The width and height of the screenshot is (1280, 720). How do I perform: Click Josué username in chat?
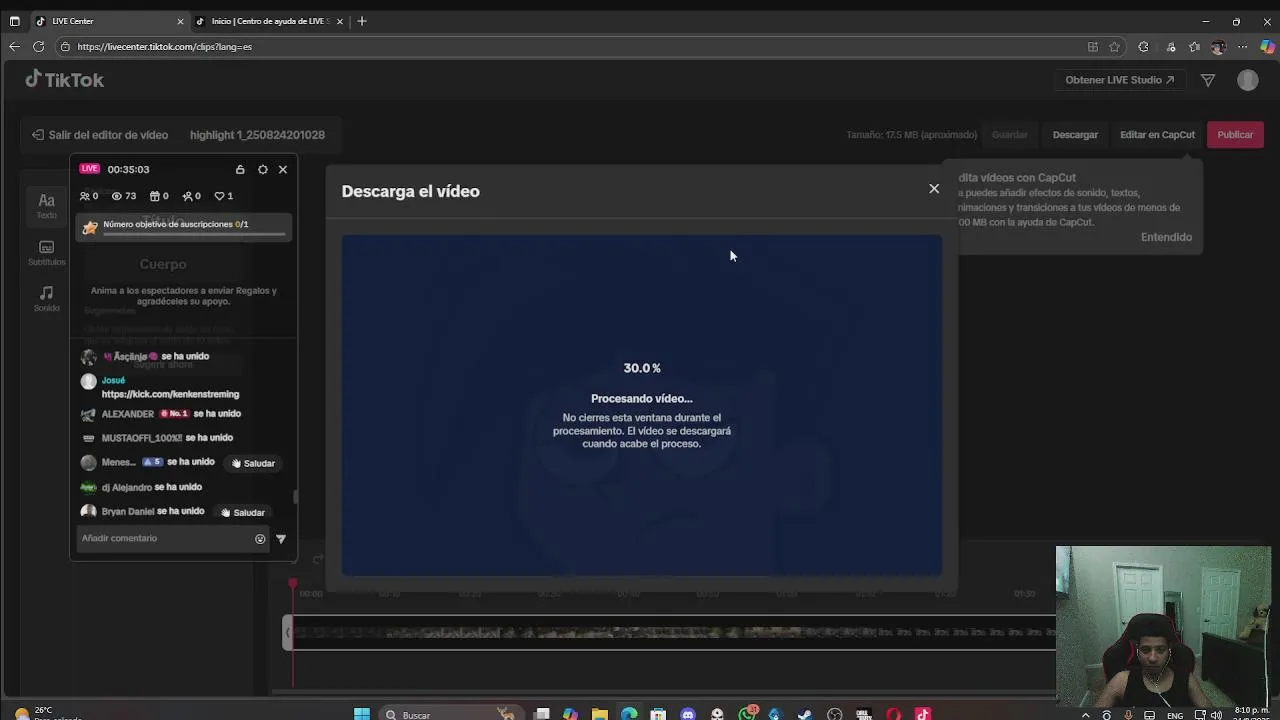pyautogui.click(x=113, y=380)
